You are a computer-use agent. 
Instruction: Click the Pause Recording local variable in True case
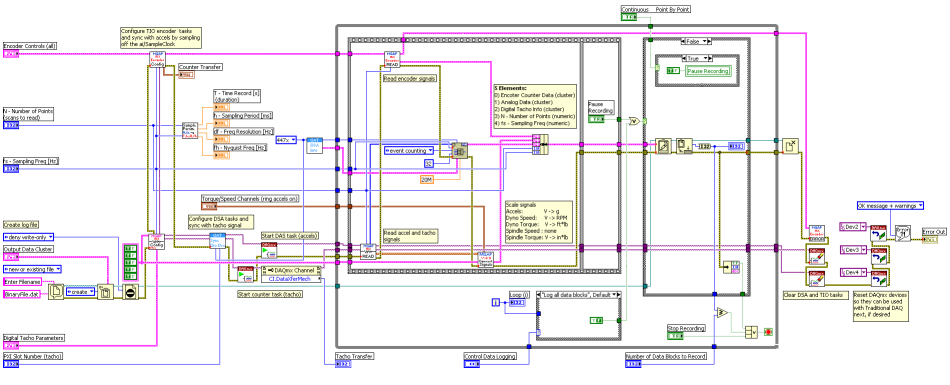(708, 71)
